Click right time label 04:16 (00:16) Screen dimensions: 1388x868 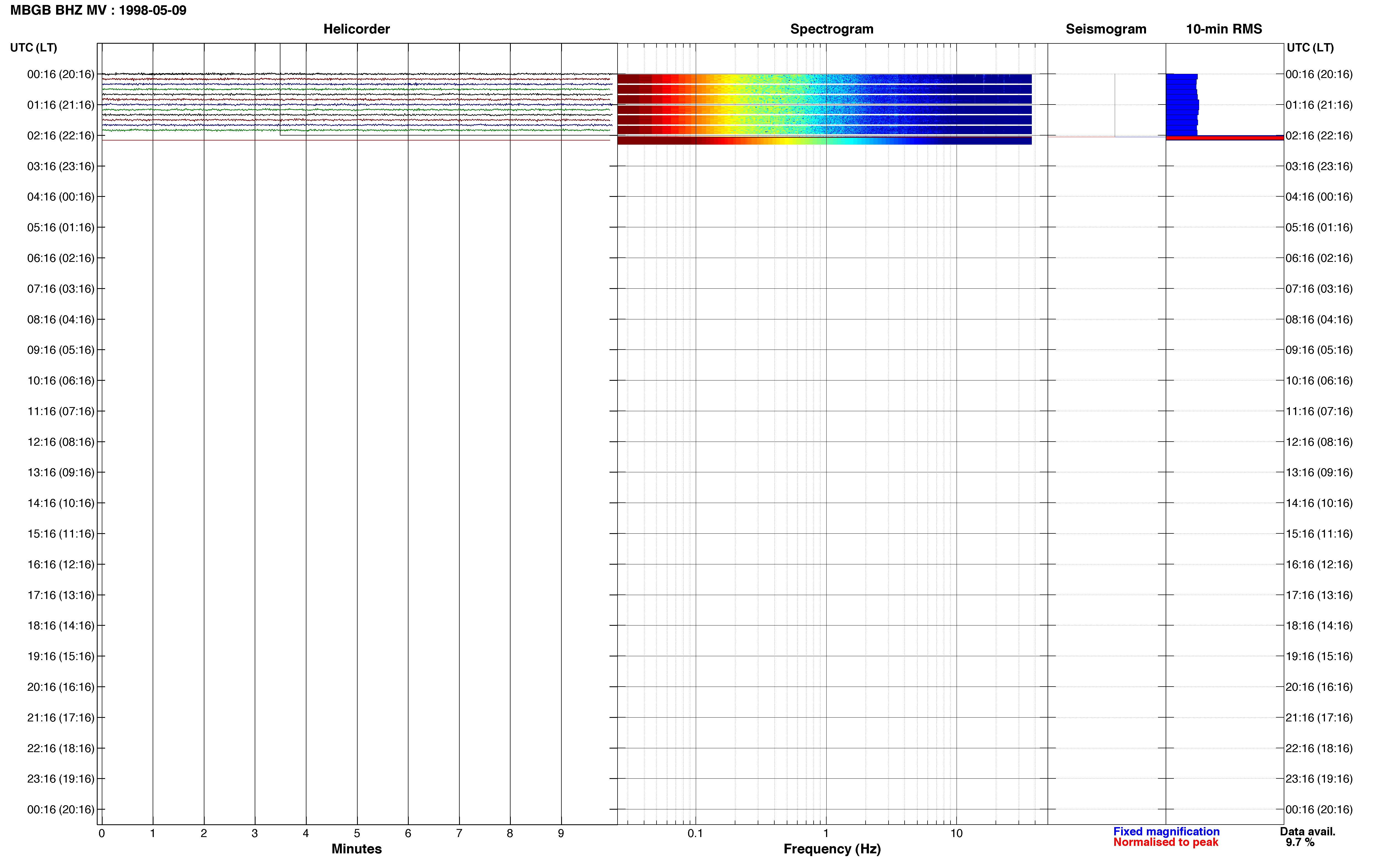tap(1319, 197)
